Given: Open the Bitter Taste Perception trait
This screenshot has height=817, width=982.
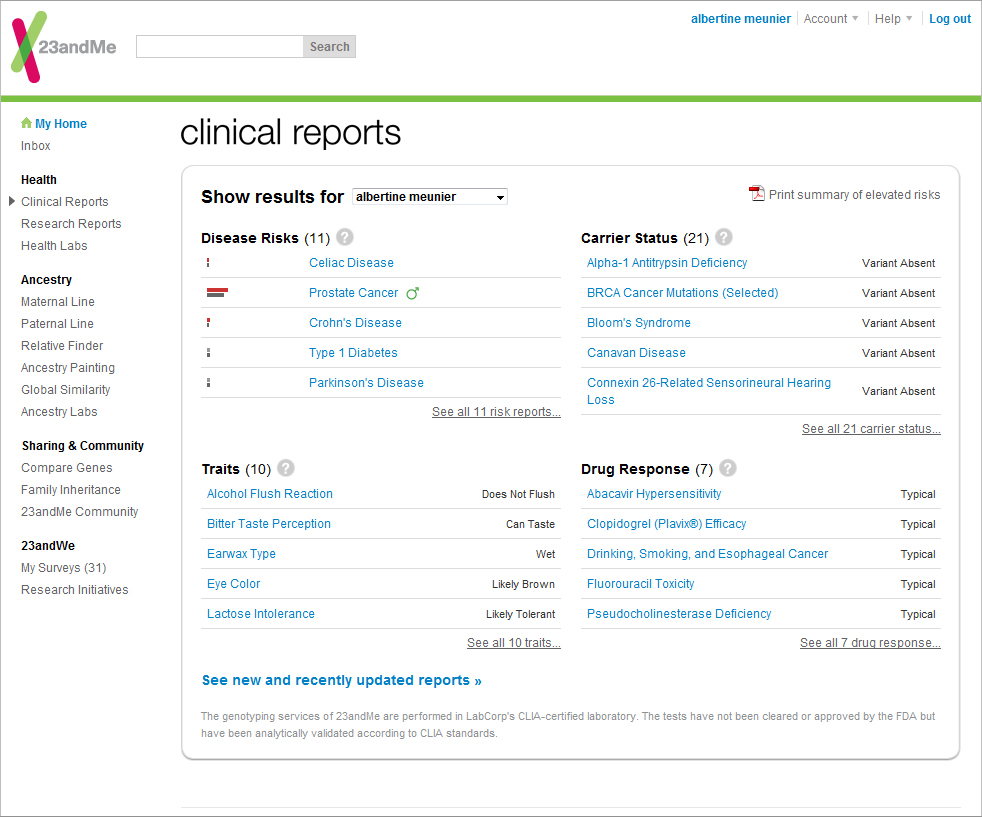Looking at the screenshot, I should 269,523.
